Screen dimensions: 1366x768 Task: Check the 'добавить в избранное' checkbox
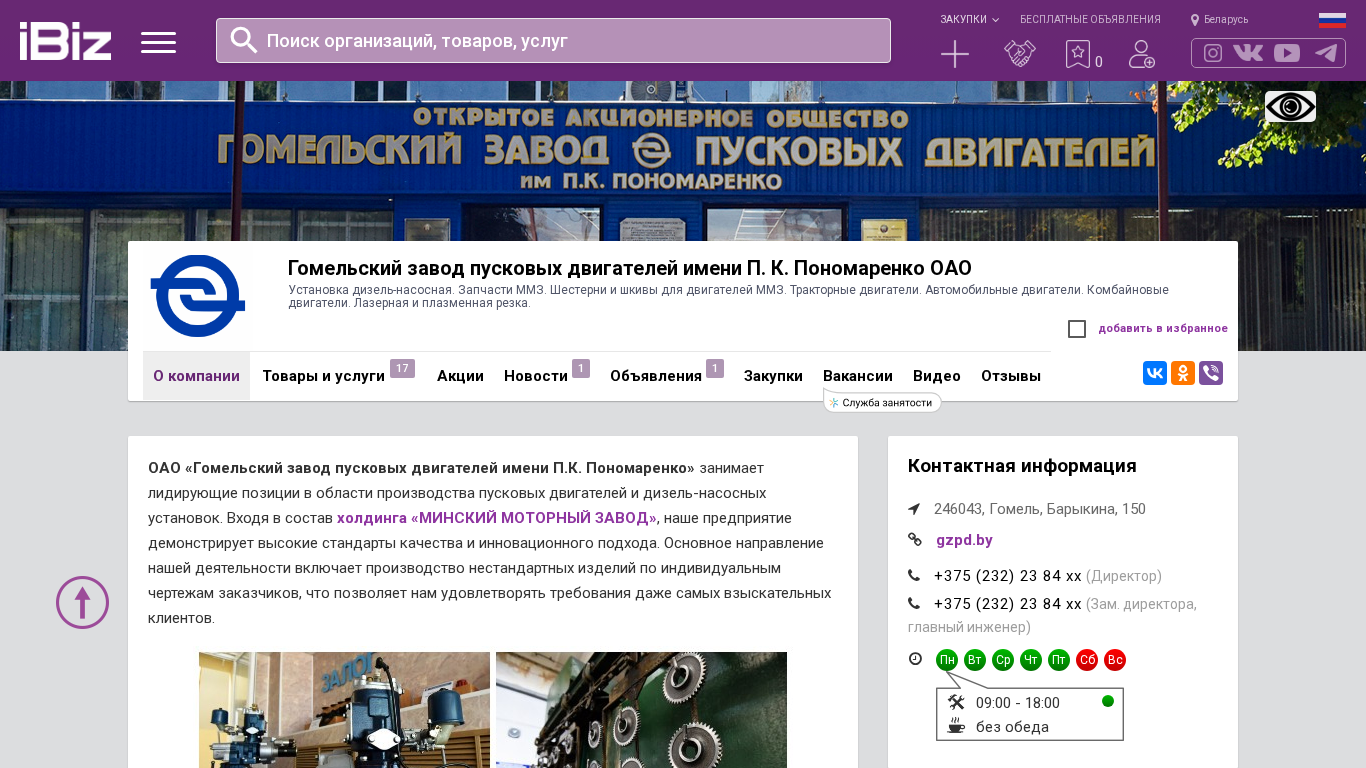tap(1077, 329)
